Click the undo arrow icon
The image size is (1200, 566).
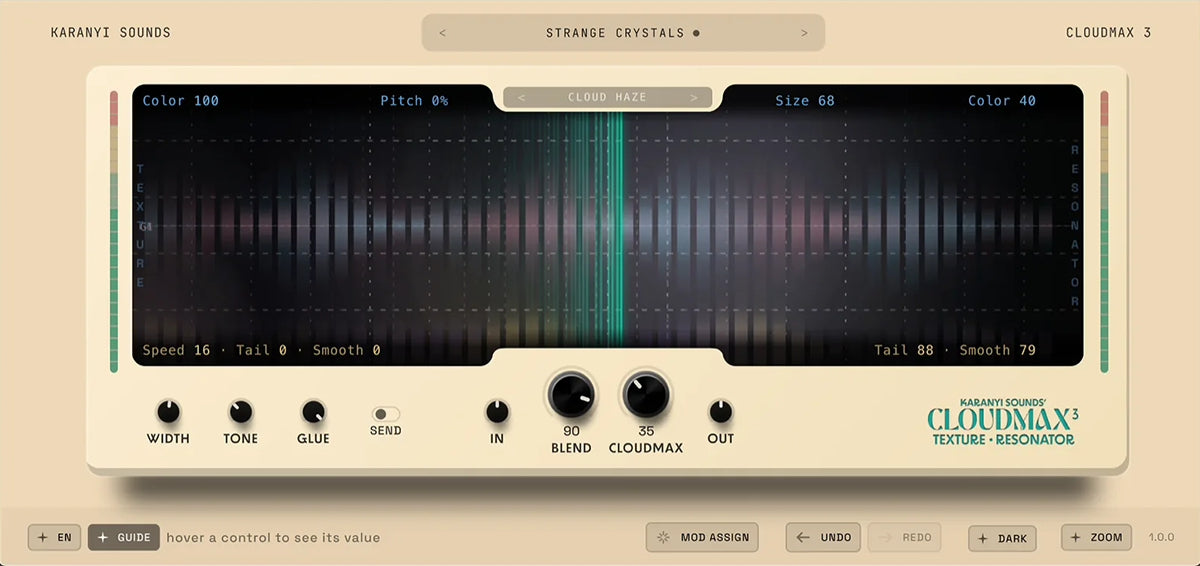tap(803, 538)
